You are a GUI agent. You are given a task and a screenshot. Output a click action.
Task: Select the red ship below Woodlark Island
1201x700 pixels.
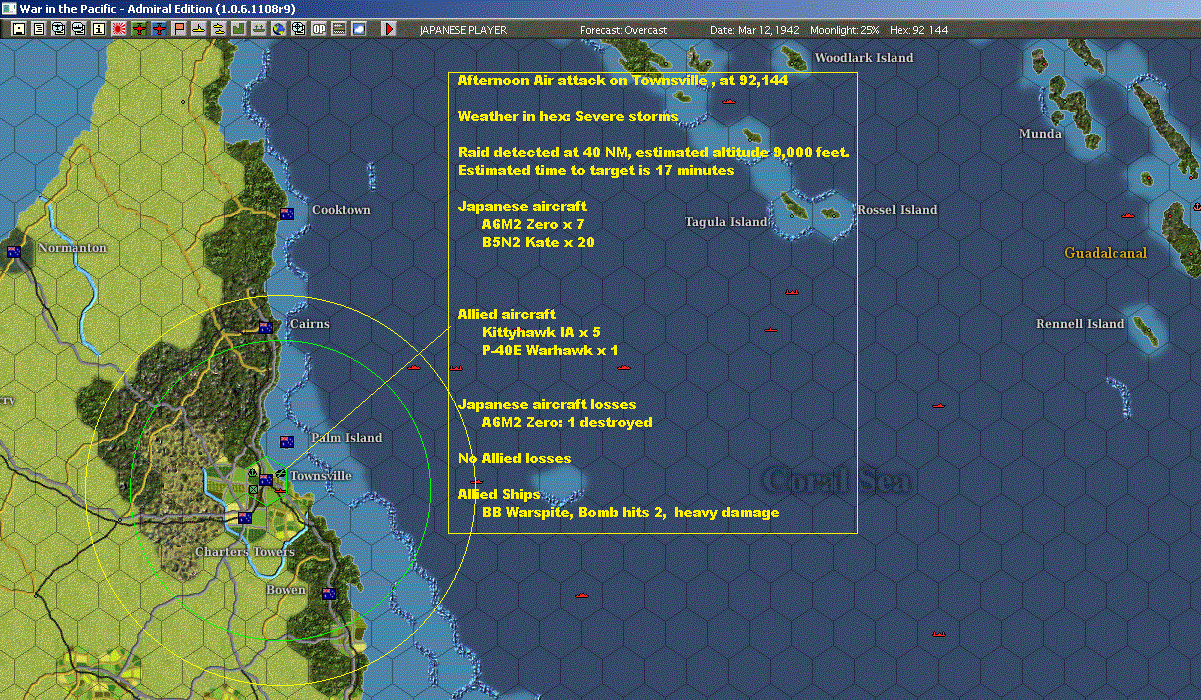tap(728, 102)
